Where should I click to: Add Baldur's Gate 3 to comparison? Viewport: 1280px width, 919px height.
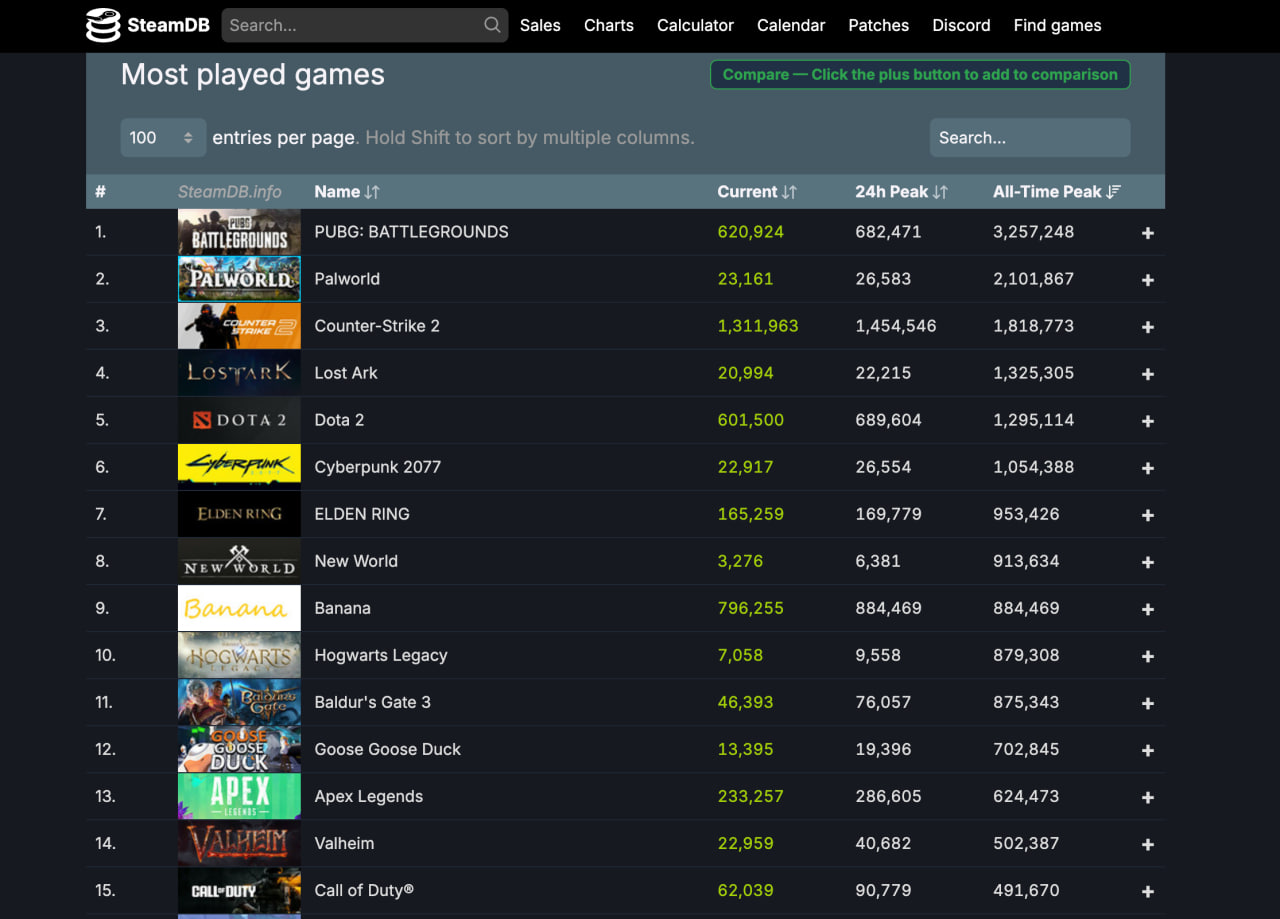tap(1148, 703)
